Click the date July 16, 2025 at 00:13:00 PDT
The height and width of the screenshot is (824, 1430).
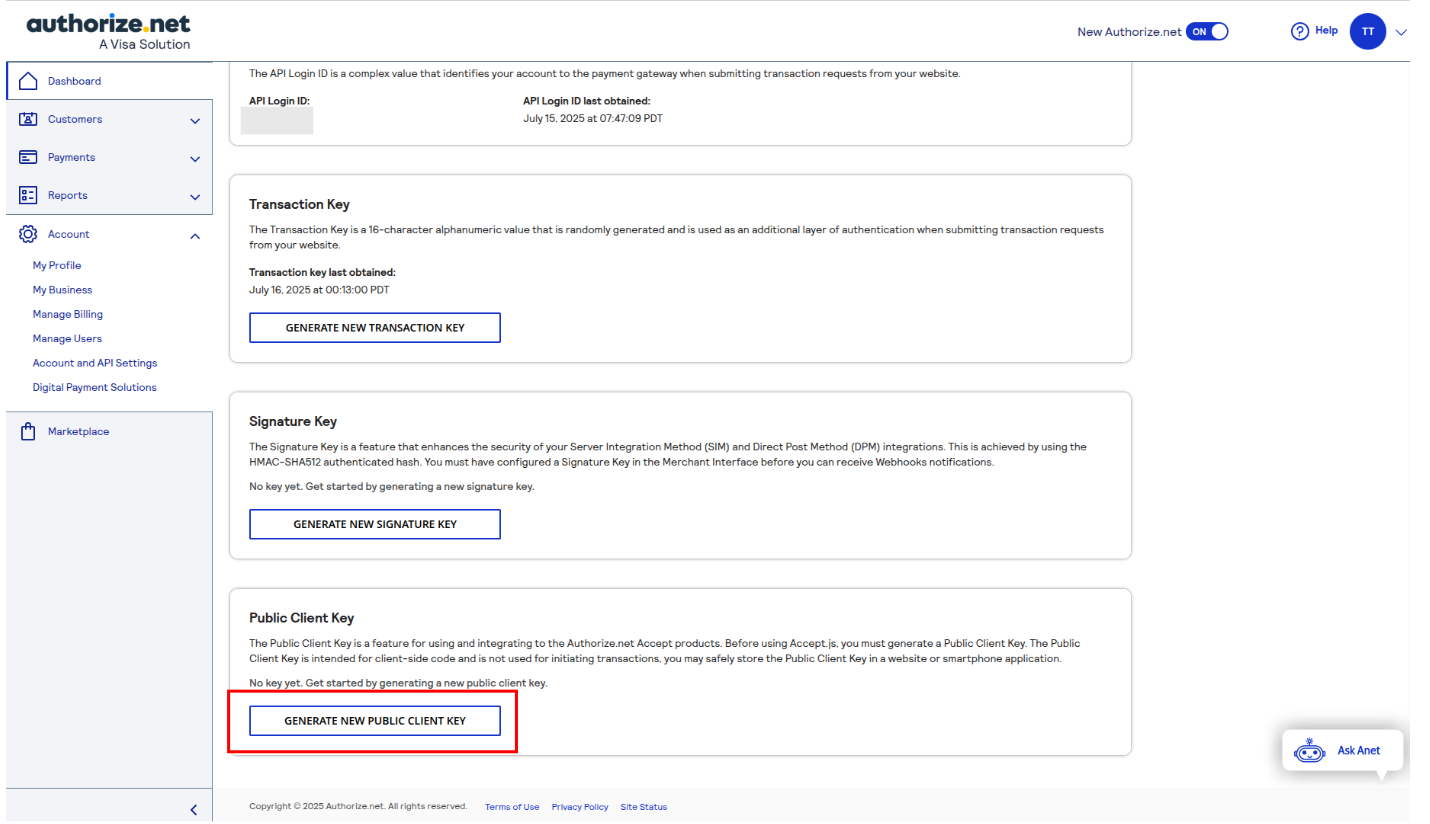coord(319,290)
